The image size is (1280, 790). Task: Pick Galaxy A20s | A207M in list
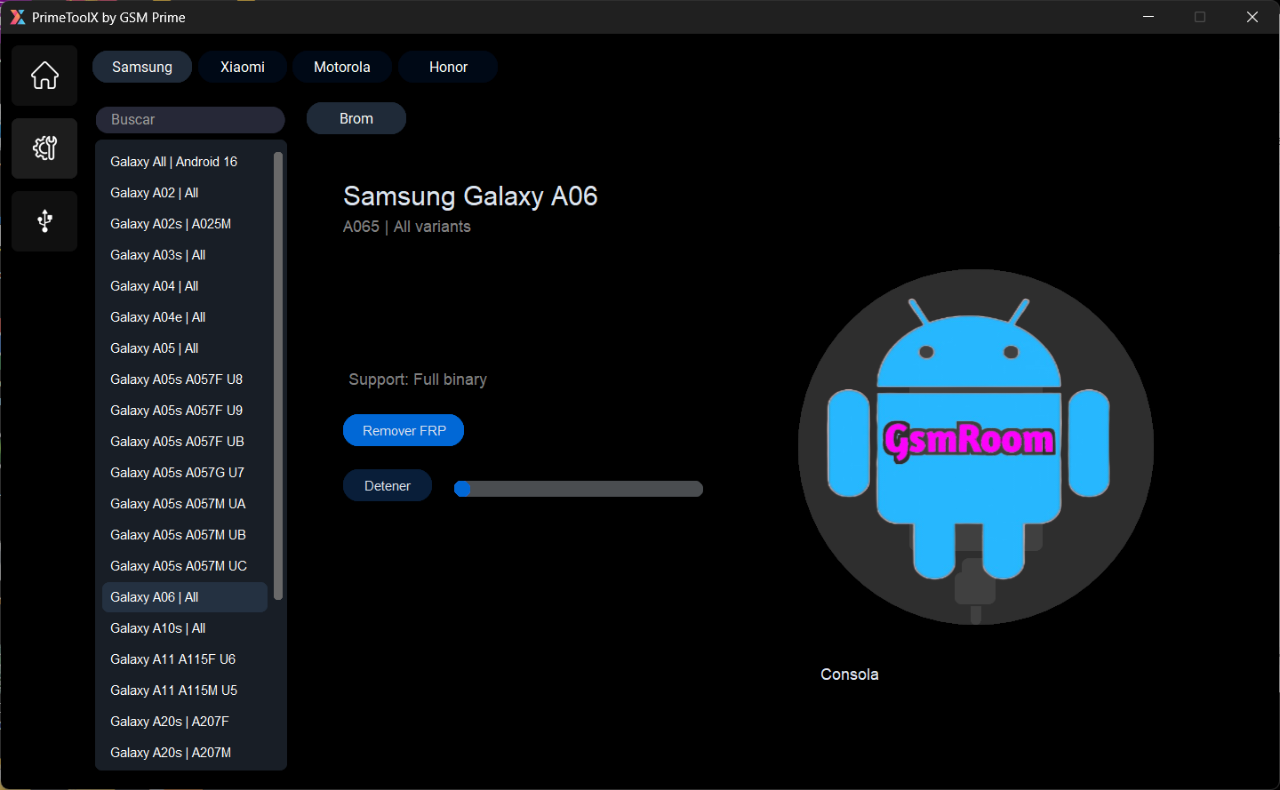click(x=170, y=753)
